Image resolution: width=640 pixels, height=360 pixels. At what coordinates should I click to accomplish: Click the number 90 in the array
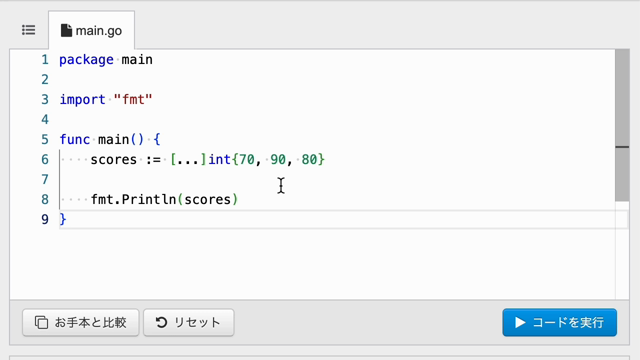(278, 160)
